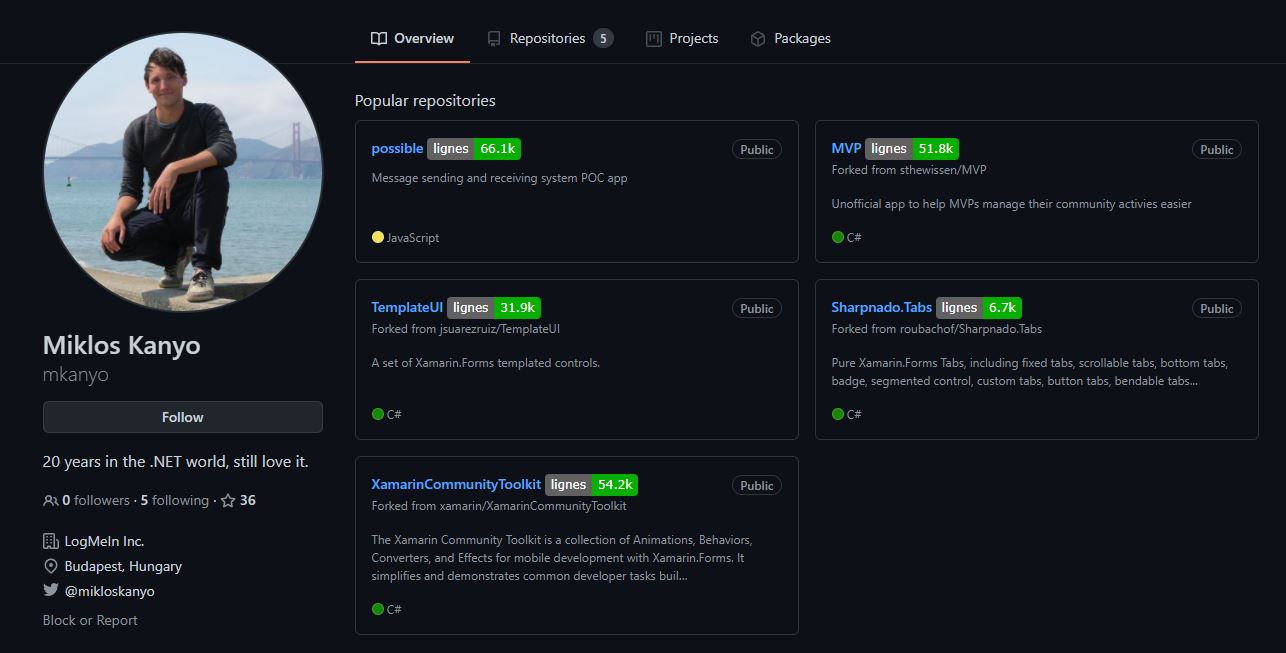This screenshot has width=1286, height=653.
Task: Click the @mikloskanyo Twitter handle
Action: 109,591
